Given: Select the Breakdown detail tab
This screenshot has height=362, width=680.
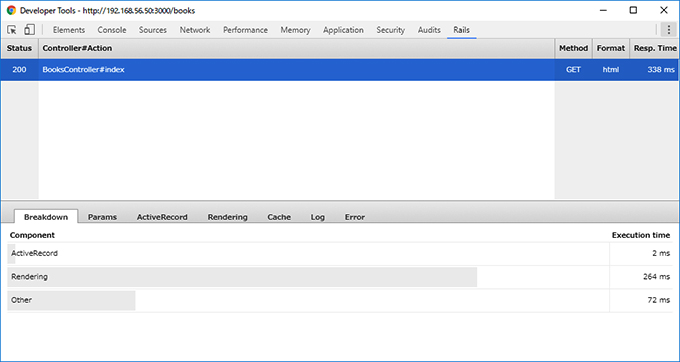Looking at the screenshot, I should pyautogui.click(x=46, y=217).
